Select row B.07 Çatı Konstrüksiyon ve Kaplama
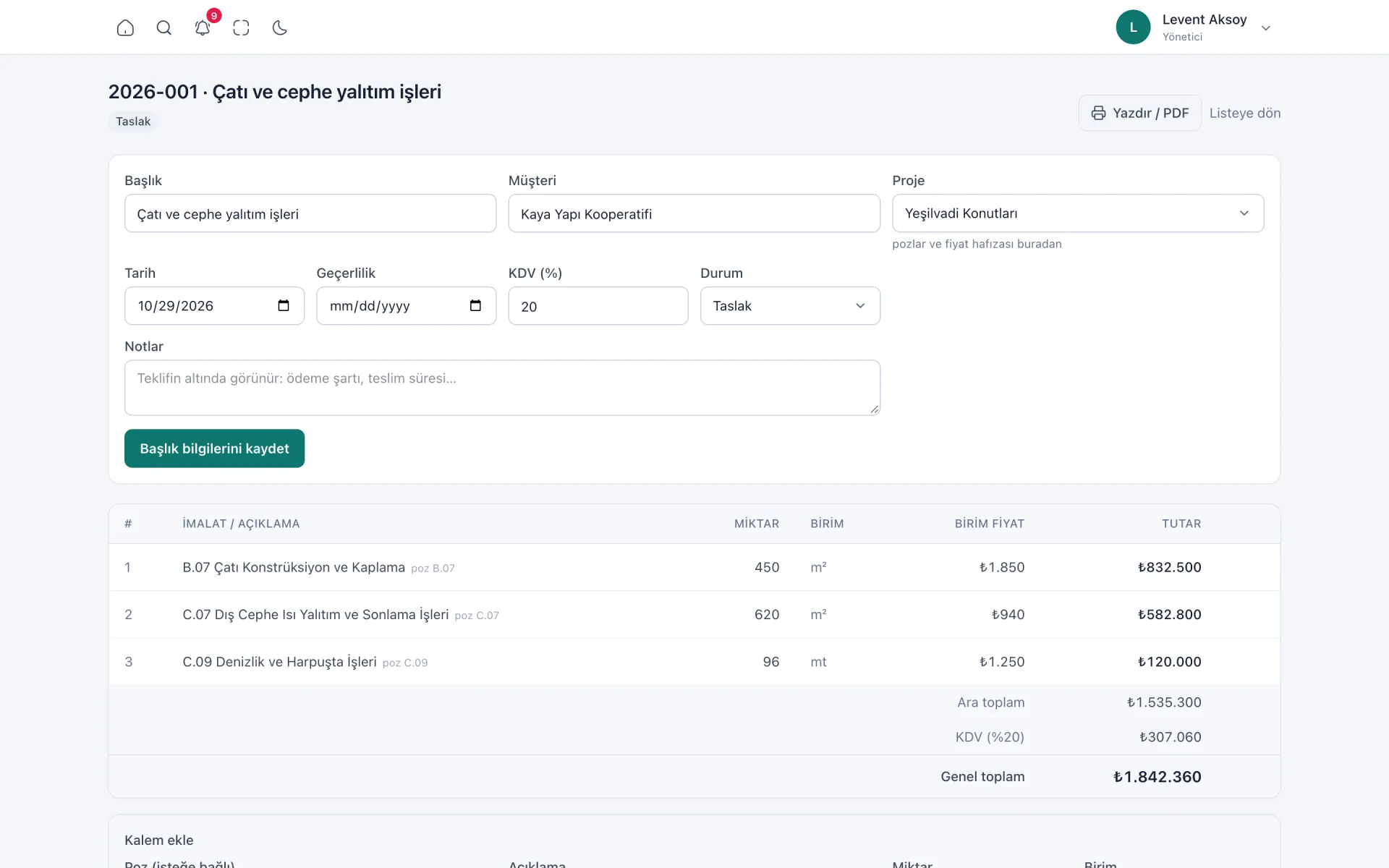 (694, 567)
